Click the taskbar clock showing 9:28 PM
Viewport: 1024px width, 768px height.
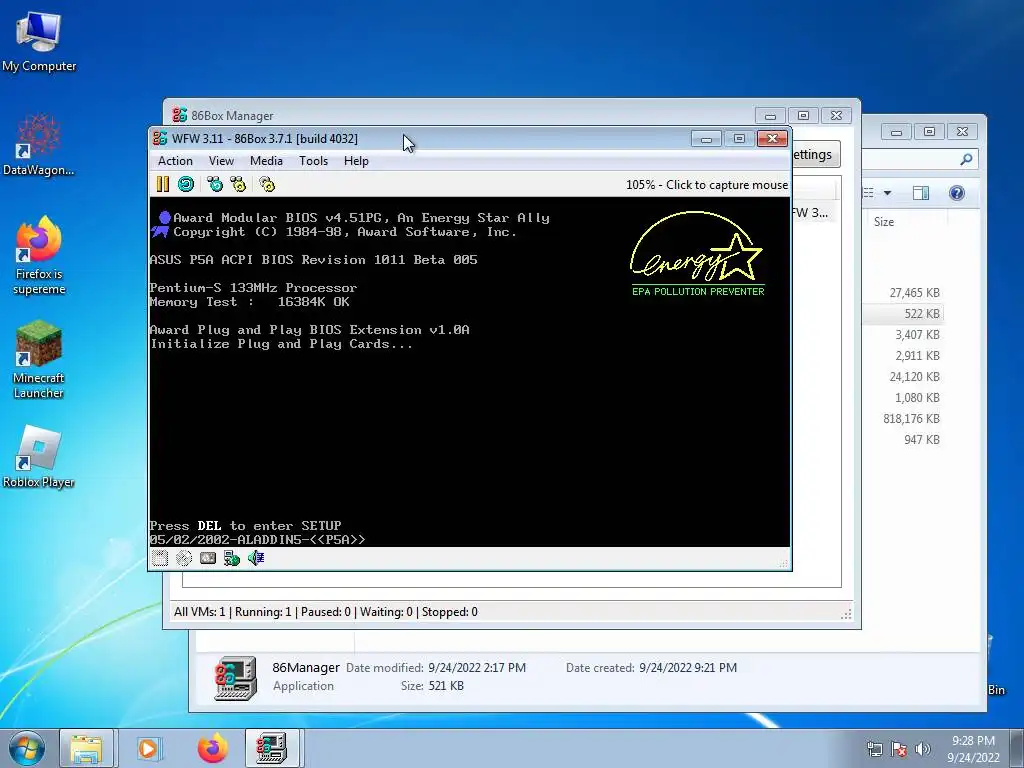(973, 749)
